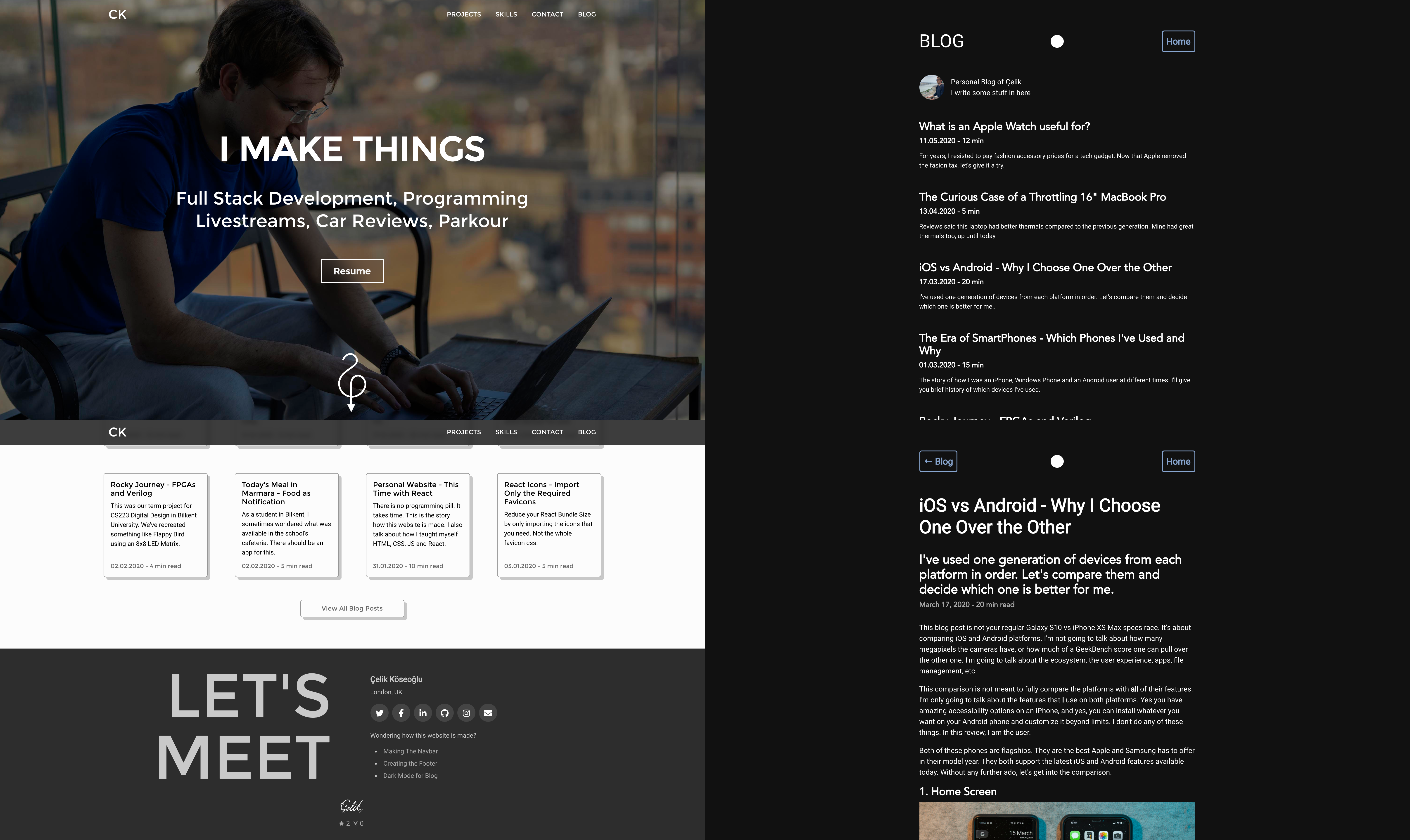Click Home button on blog list page
The image size is (1410, 840).
click(1178, 41)
